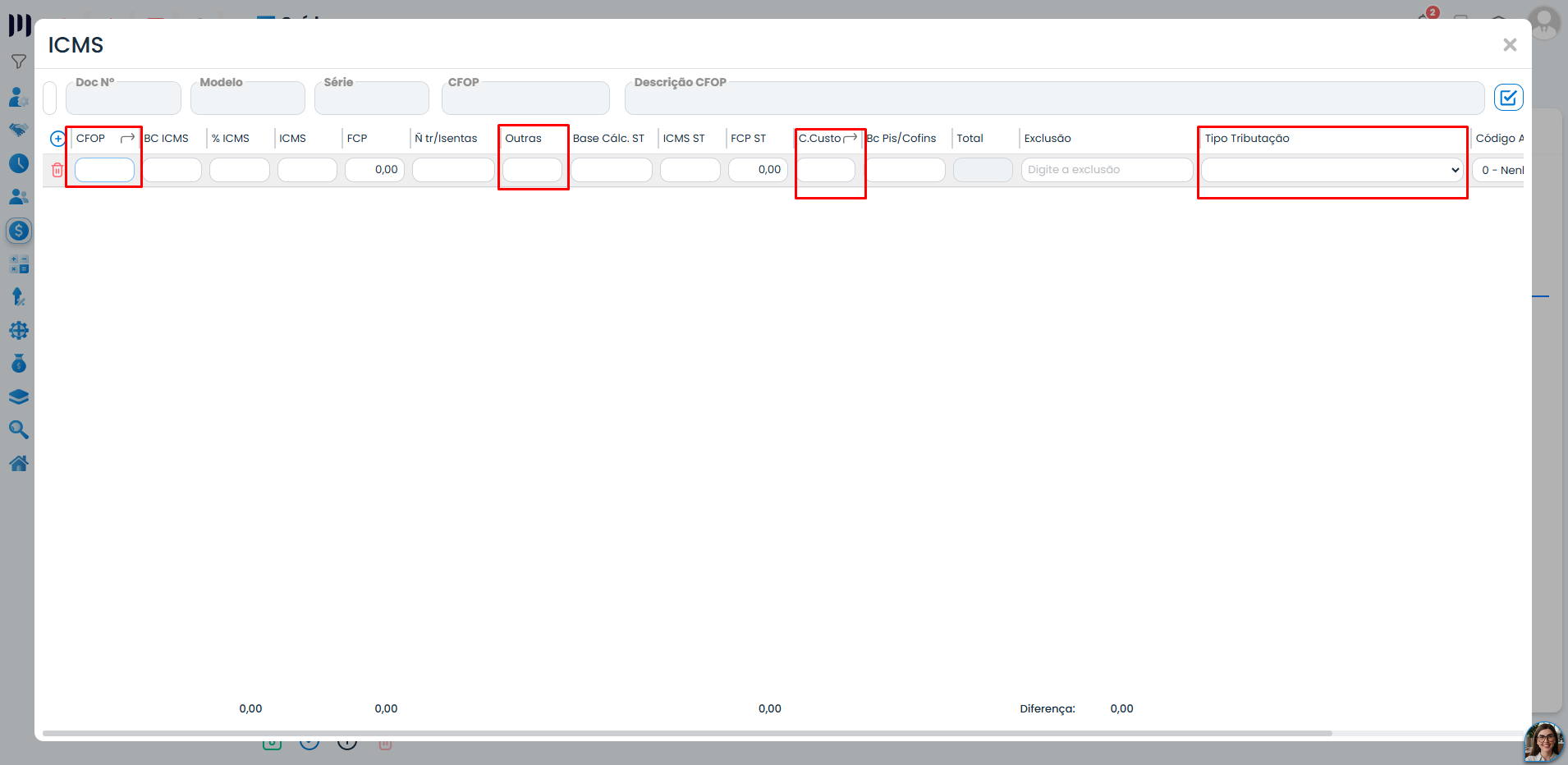The width and height of the screenshot is (1568, 765).
Task: Click the % ICMS input field
Action: (x=240, y=170)
